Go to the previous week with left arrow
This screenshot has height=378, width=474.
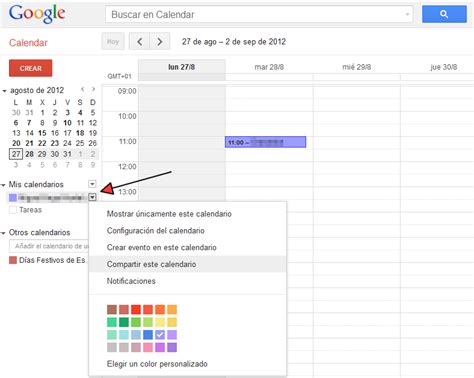pyautogui.click(x=139, y=42)
